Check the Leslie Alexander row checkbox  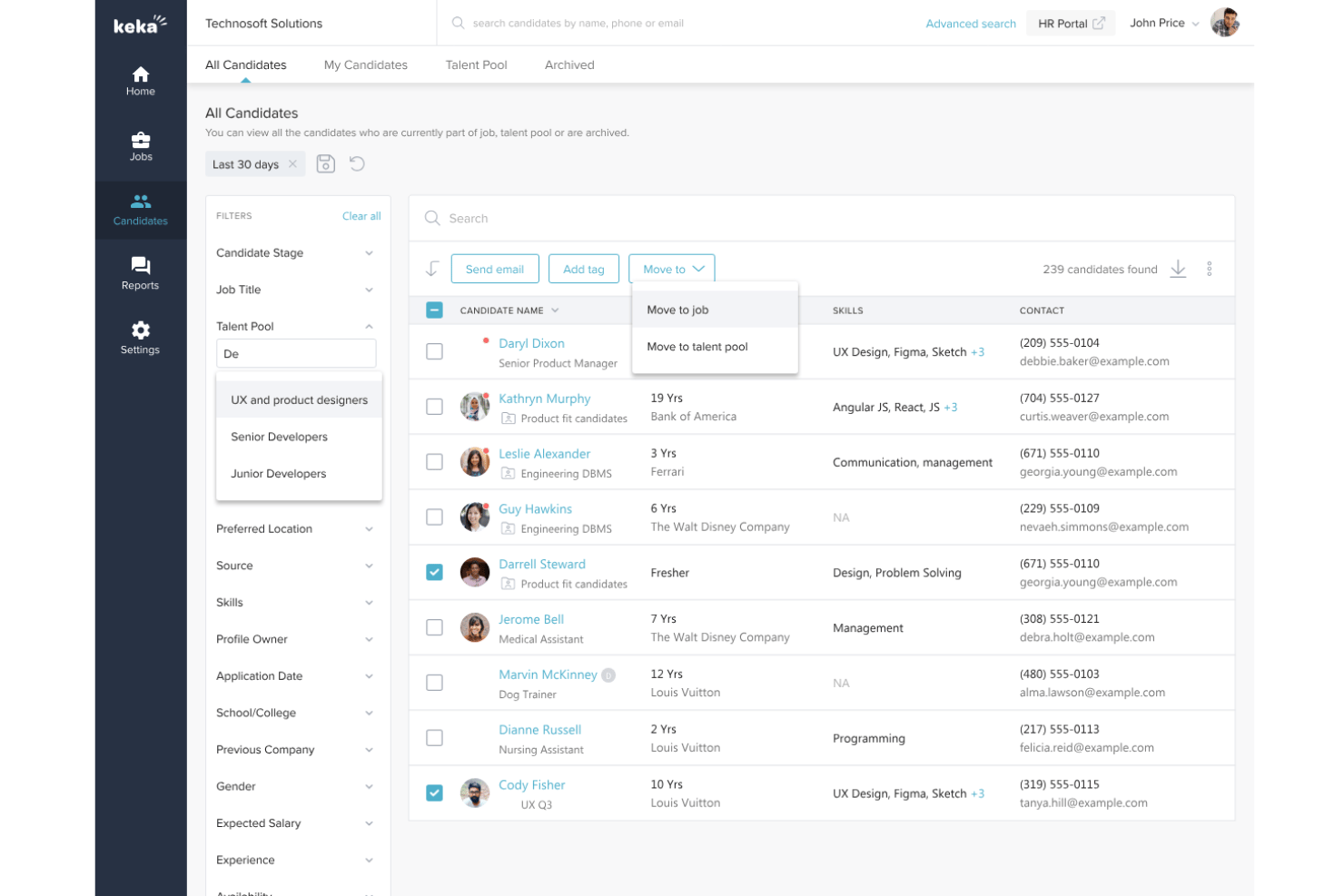[x=435, y=462]
